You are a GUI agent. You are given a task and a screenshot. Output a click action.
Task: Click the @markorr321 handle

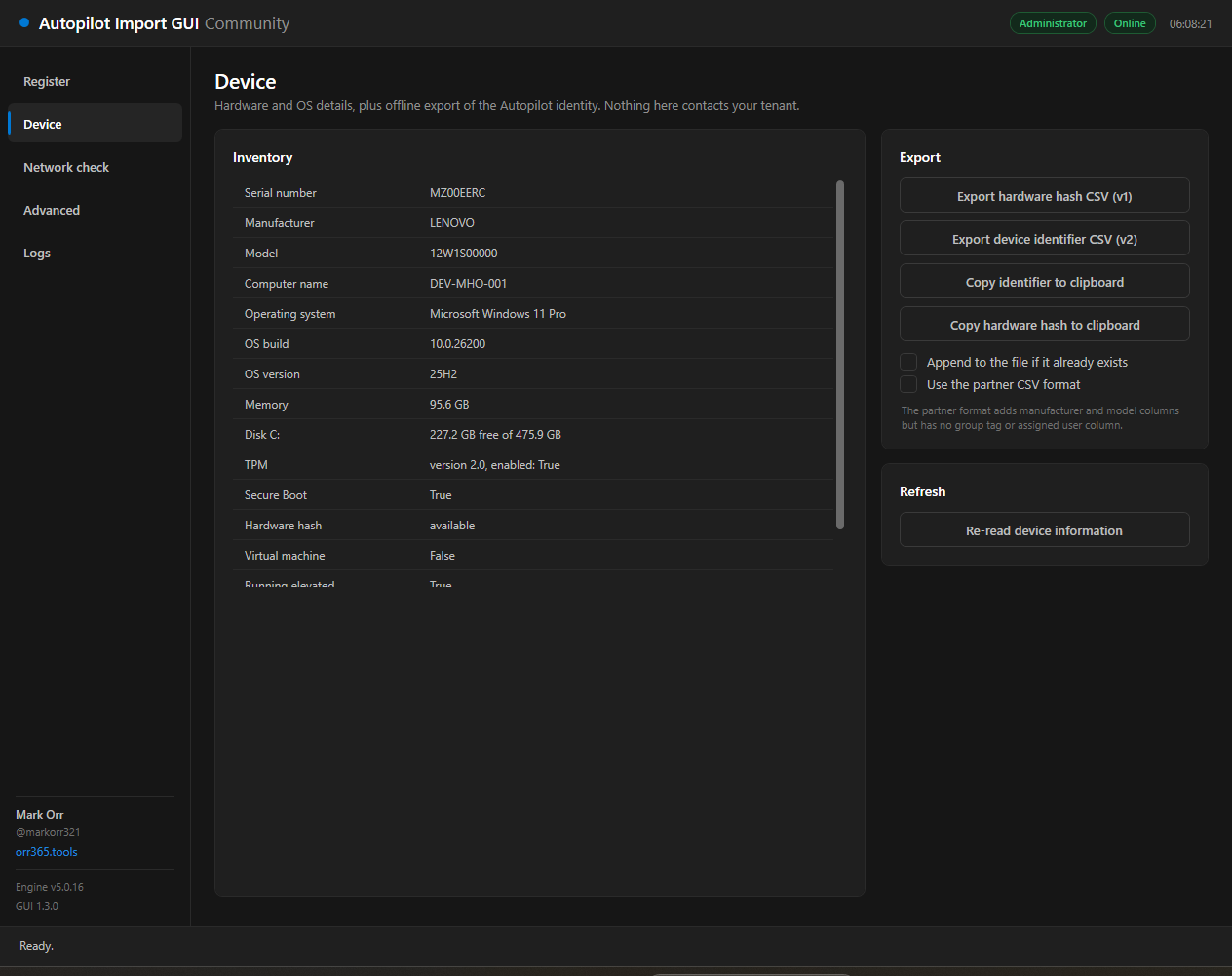point(48,832)
